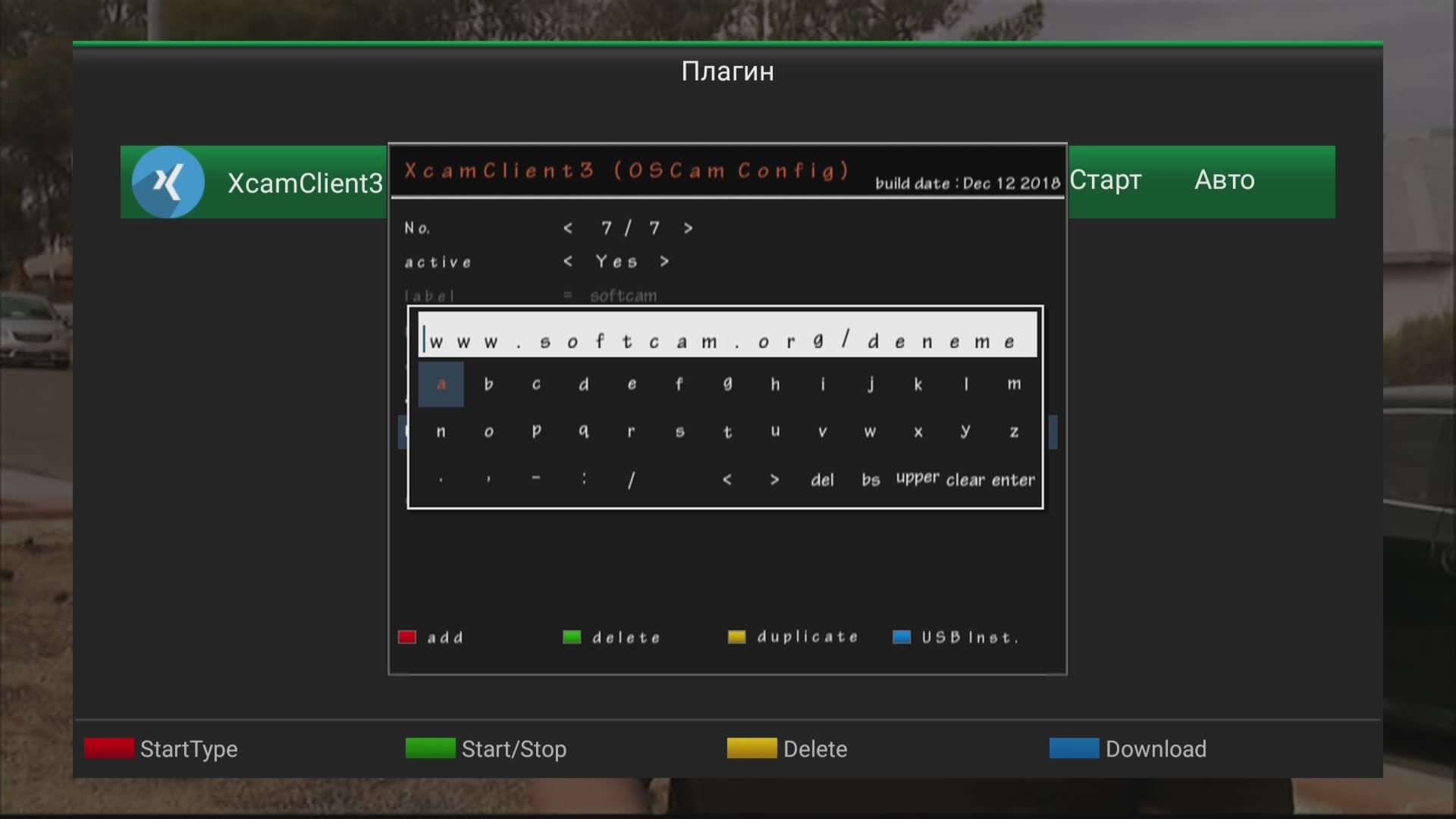Select the 'bs' backspace key

pyautogui.click(x=871, y=479)
